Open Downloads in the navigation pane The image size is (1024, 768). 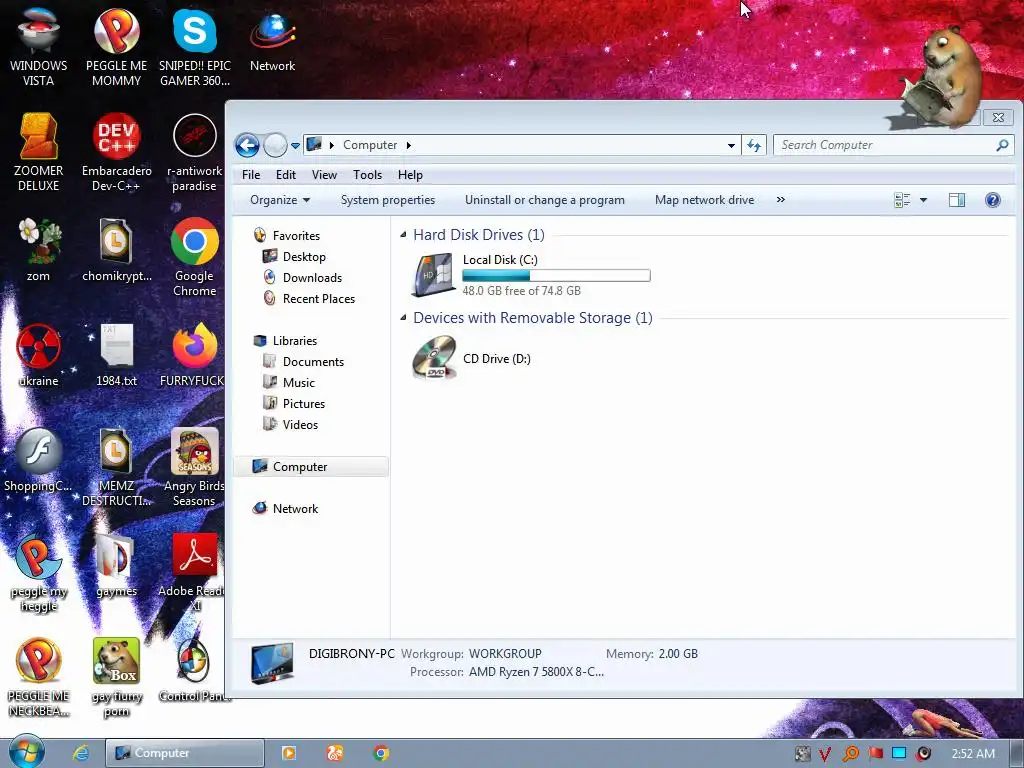pyautogui.click(x=303, y=278)
